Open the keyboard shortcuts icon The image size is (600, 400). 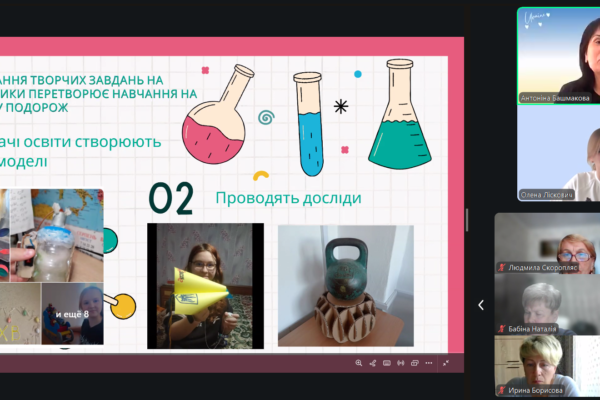point(387,363)
